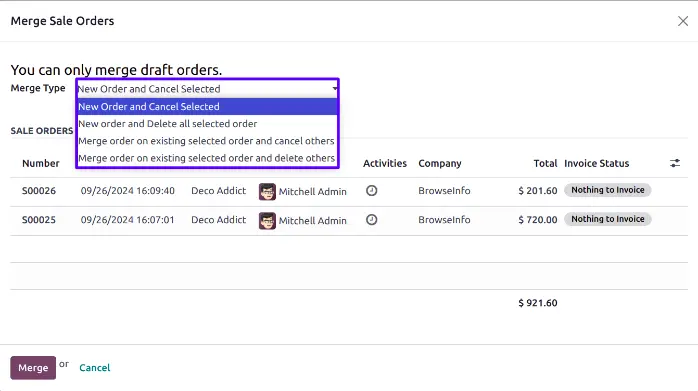
Task: Click Mitchell Admin avatar in S00025 row
Action: tap(267, 220)
